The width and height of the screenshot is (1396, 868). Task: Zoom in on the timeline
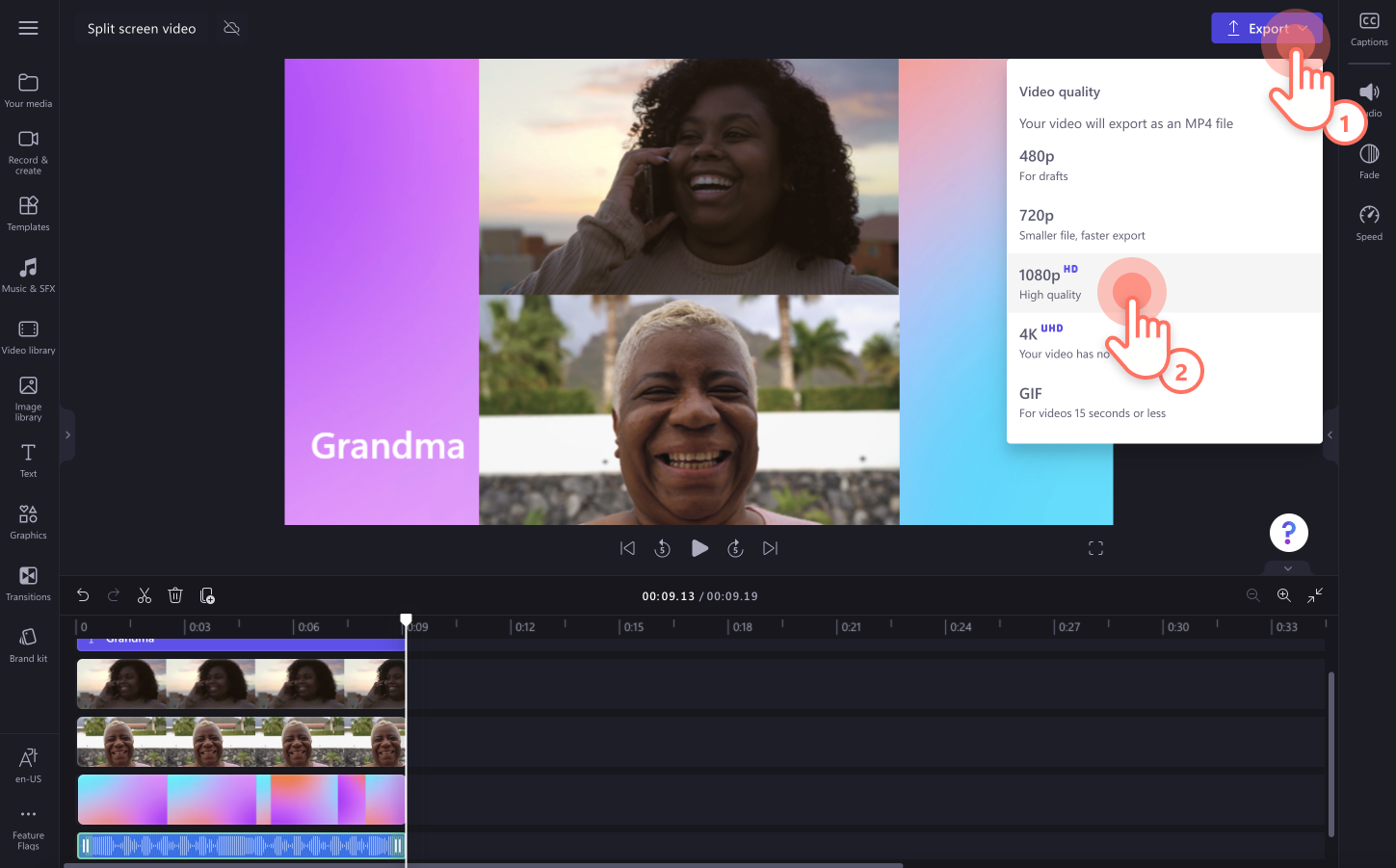(1283, 595)
